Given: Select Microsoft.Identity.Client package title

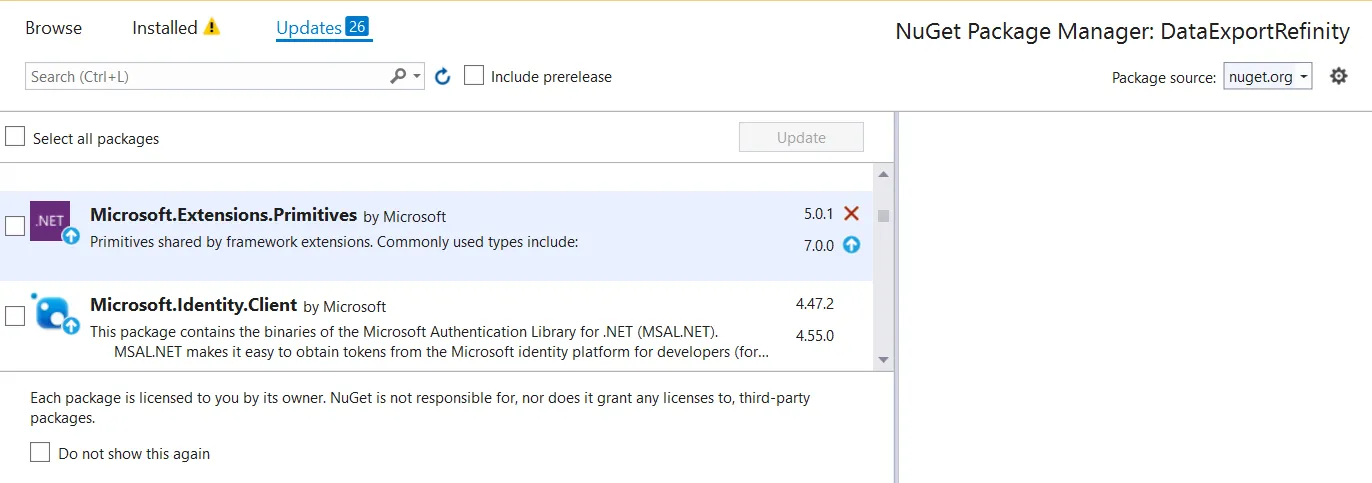Looking at the screenshot, I should pos(193,305).
